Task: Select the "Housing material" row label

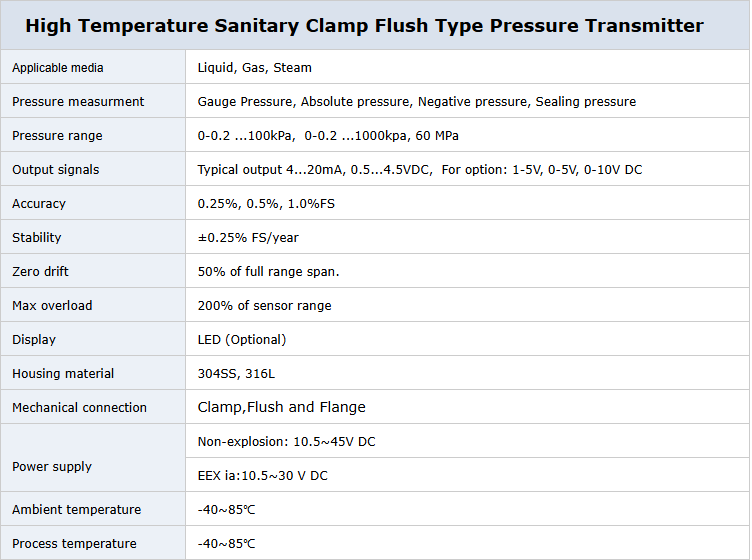Action: tap(63, 374)
